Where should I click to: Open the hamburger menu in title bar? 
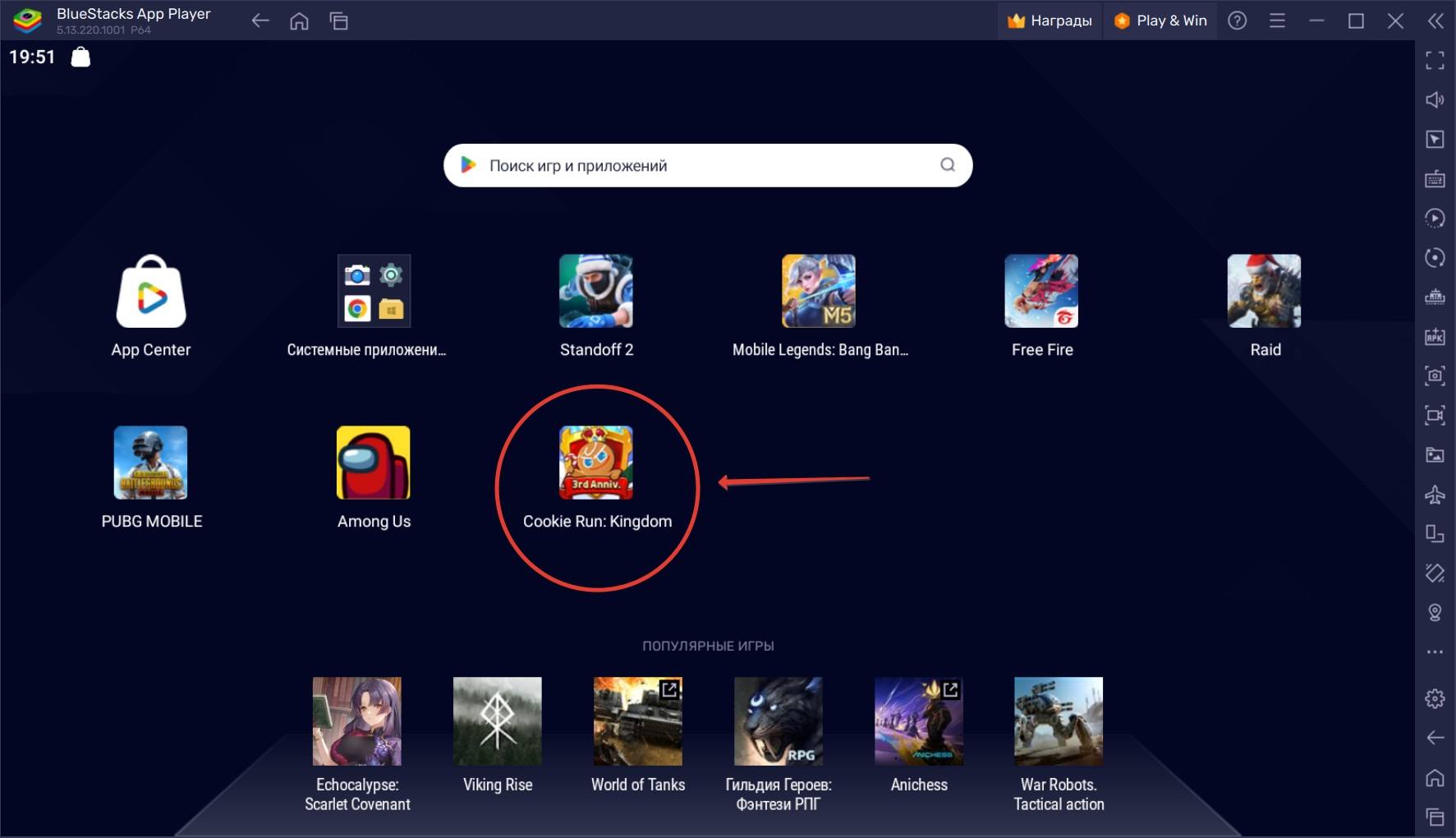tap(1277, 21)
